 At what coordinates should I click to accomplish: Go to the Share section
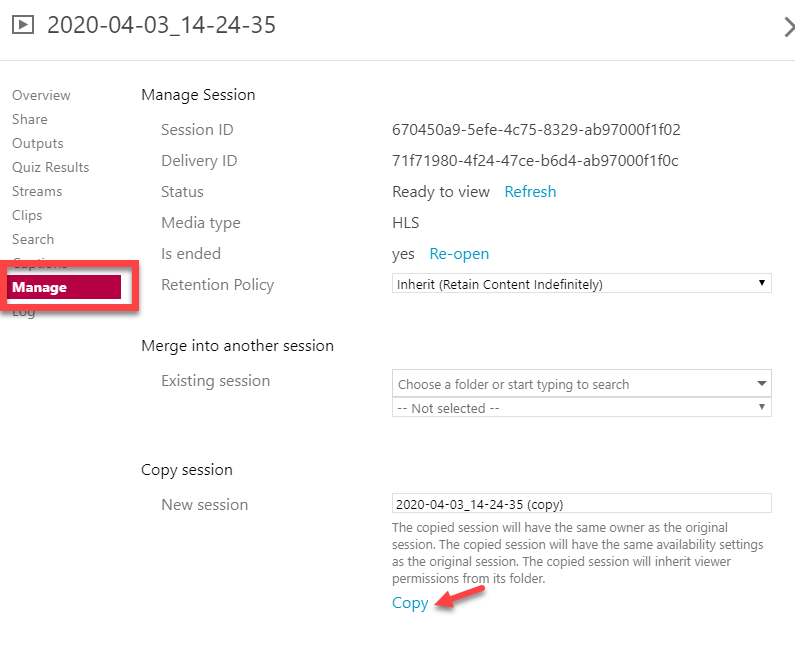point(29,119)
